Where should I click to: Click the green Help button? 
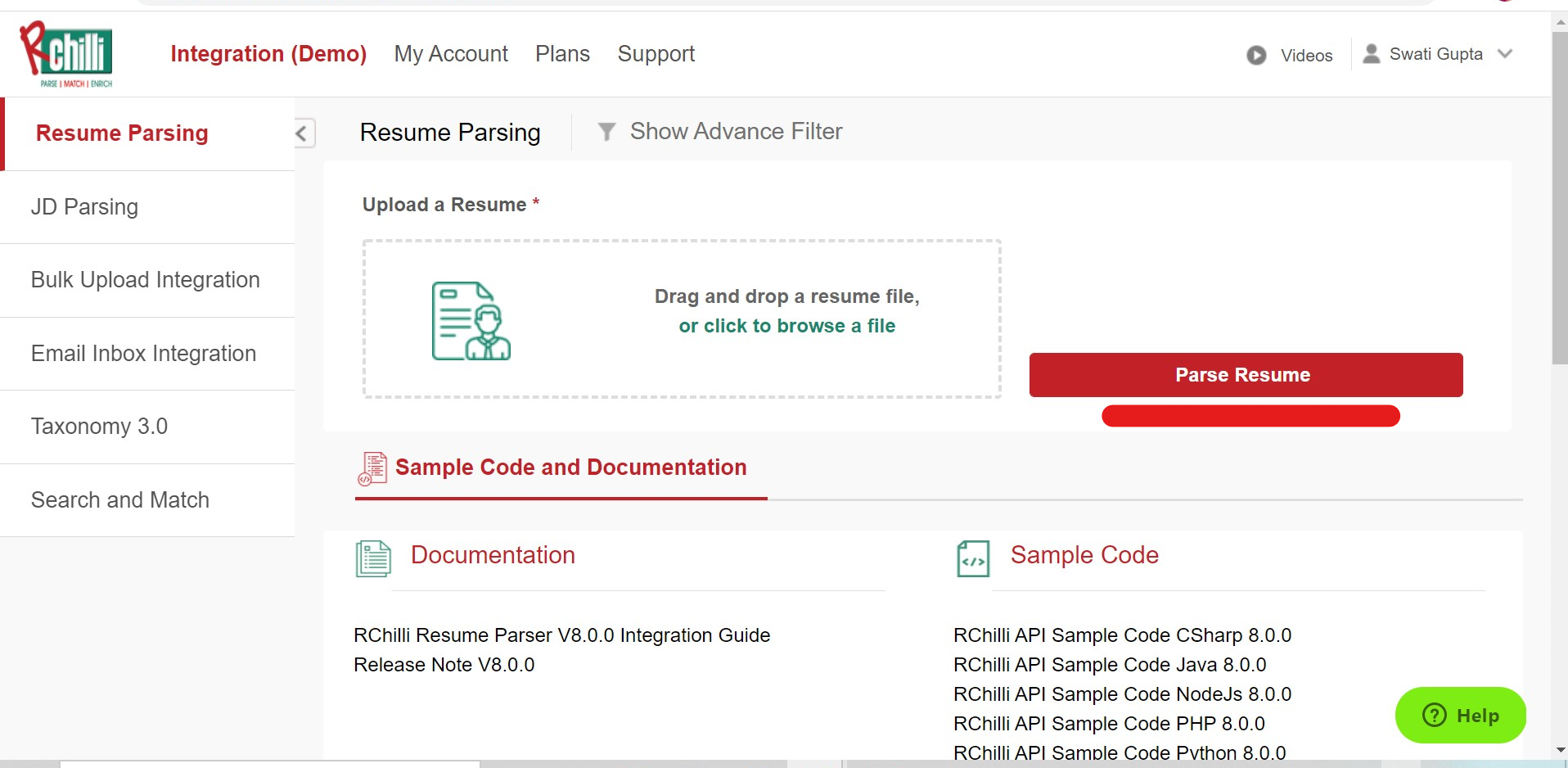pyautogui.click(x=1460, y=716)
